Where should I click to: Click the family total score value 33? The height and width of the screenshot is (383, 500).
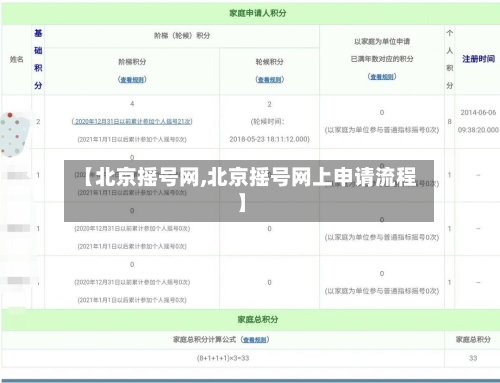(x=473, y=358)
